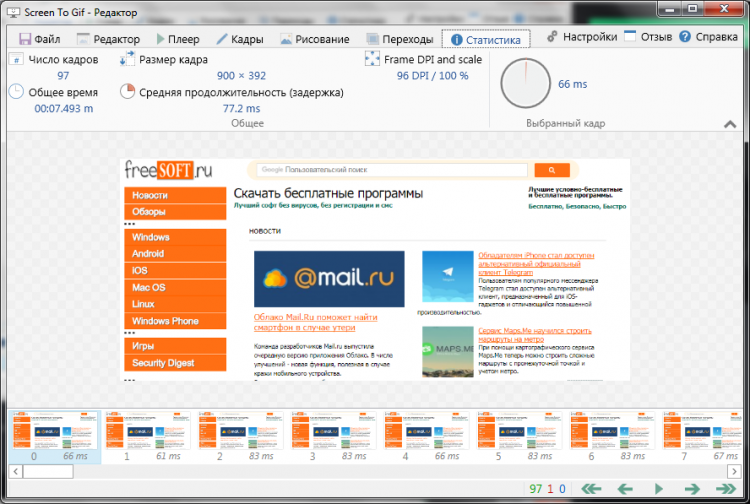Click the 66 ms selected frame value
Viewport: 750px width, 504px height.
573,84
